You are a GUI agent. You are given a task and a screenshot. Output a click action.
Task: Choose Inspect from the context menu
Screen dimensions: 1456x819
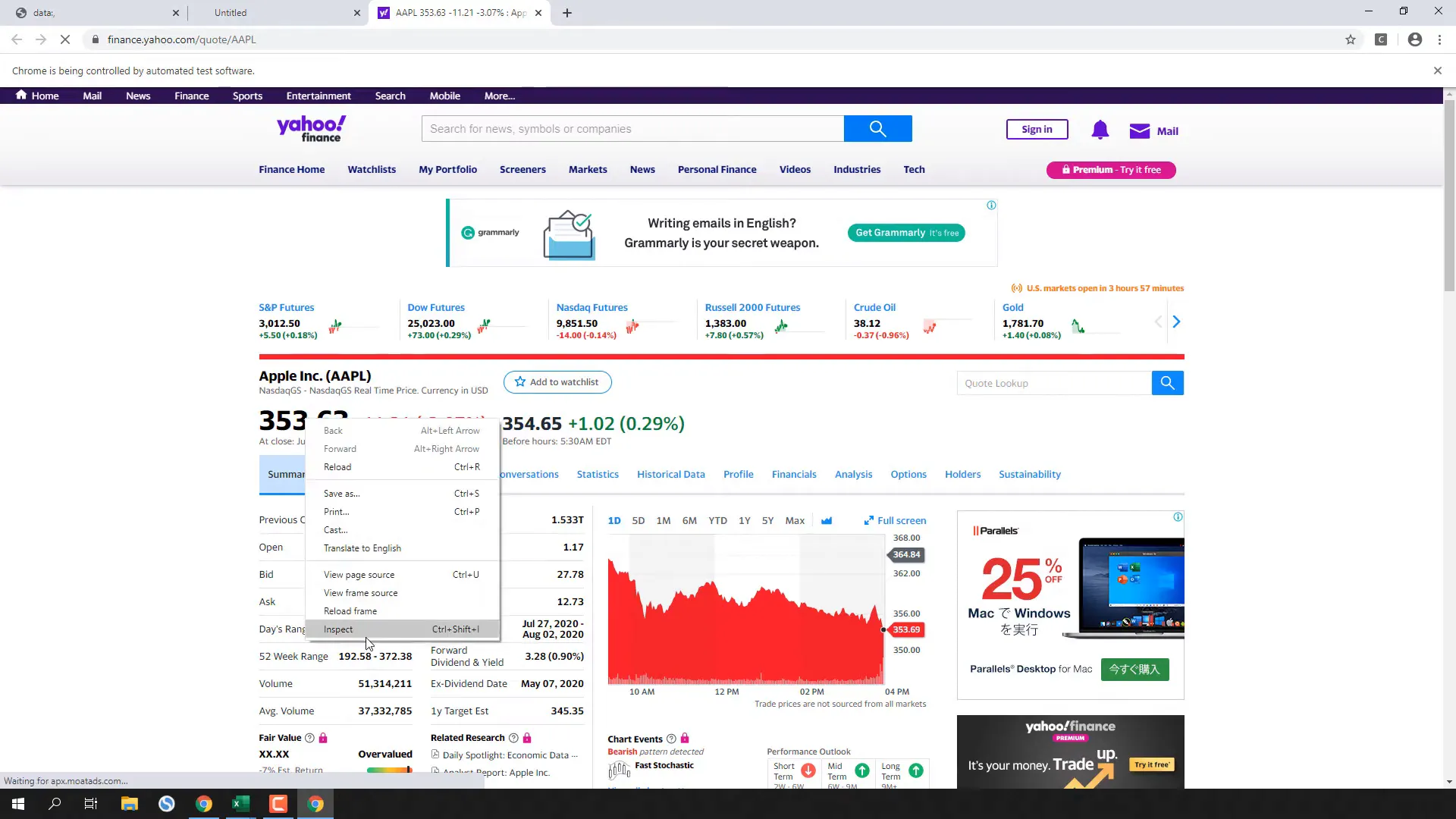coord(338,629)
